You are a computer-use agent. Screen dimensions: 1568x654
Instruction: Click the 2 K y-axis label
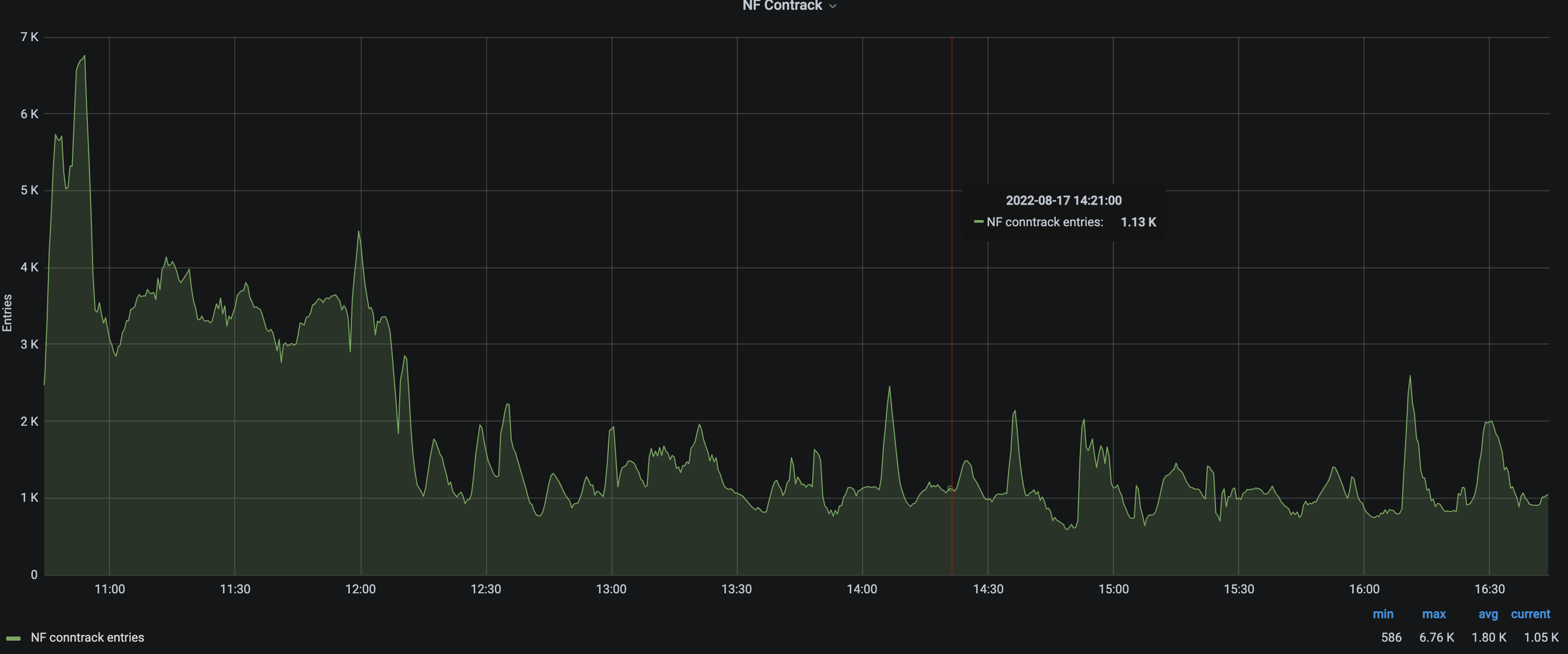pos(29,421)
